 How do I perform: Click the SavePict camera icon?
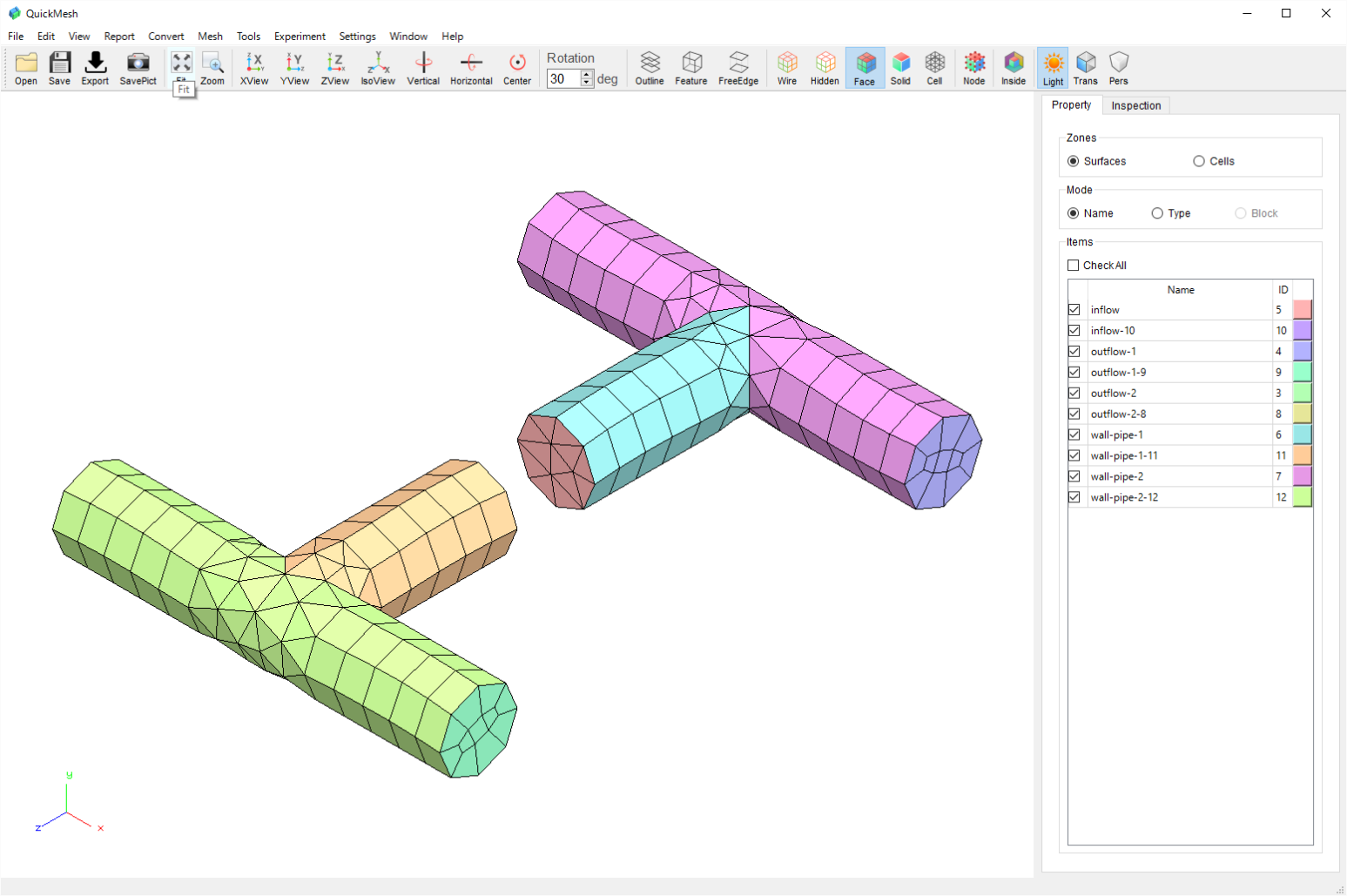pos(138,68)
